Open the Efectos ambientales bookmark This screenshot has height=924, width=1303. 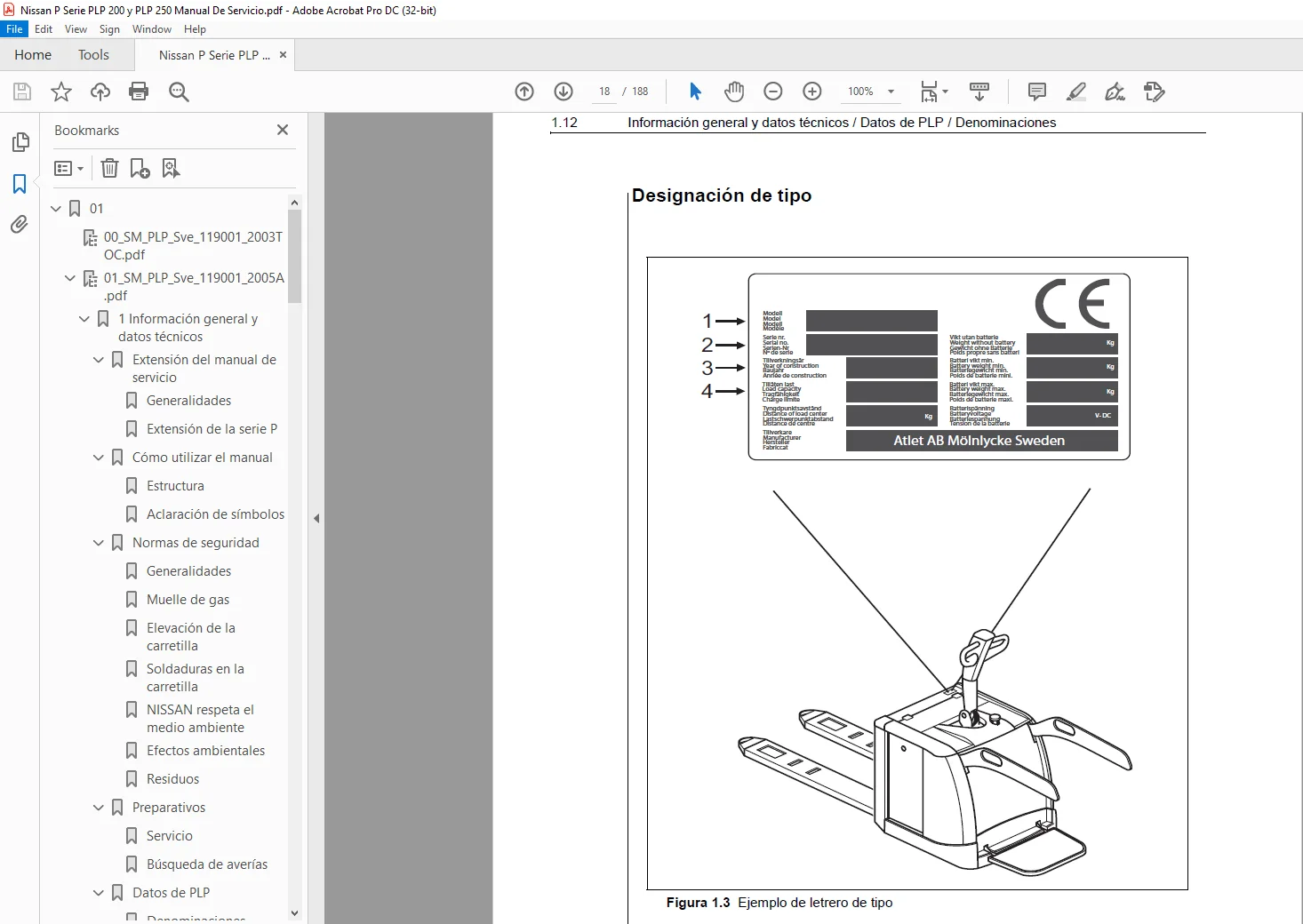pyautogui.click(x=205, y=751)
